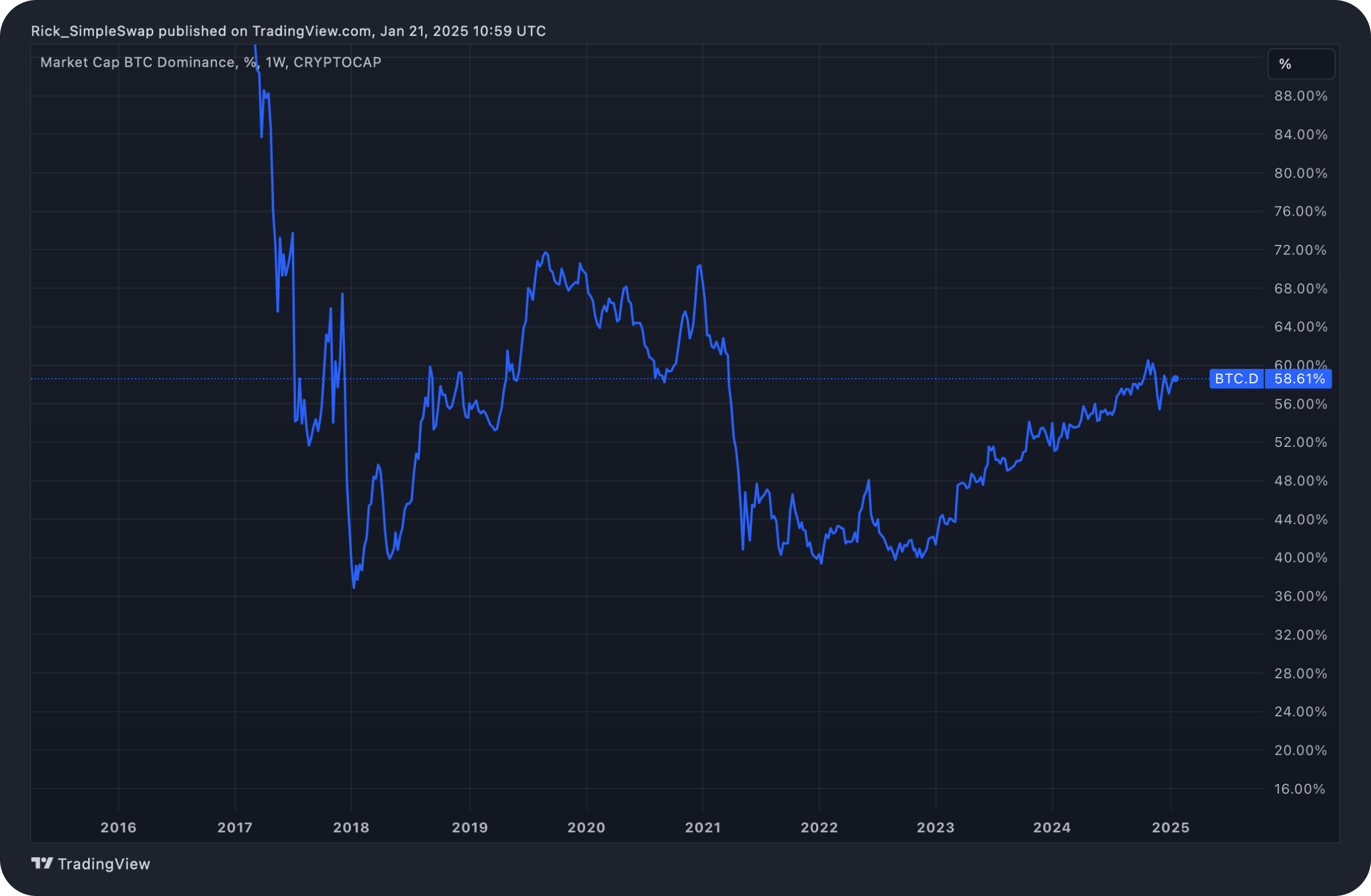Click the 52.00% price scale label
Screen dimensions: 1371x896
(1301, 442)
